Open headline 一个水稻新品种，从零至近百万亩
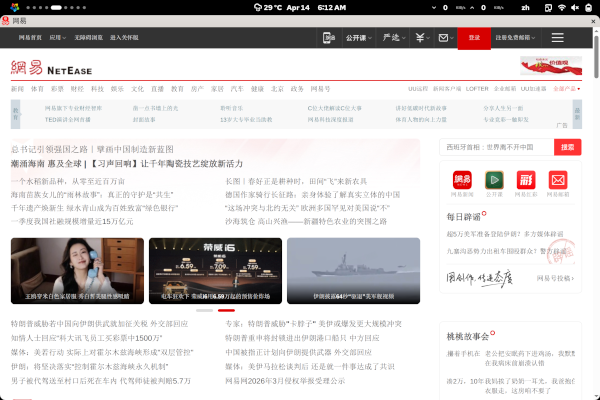600x400 pixels. click(x=68, y=181)
